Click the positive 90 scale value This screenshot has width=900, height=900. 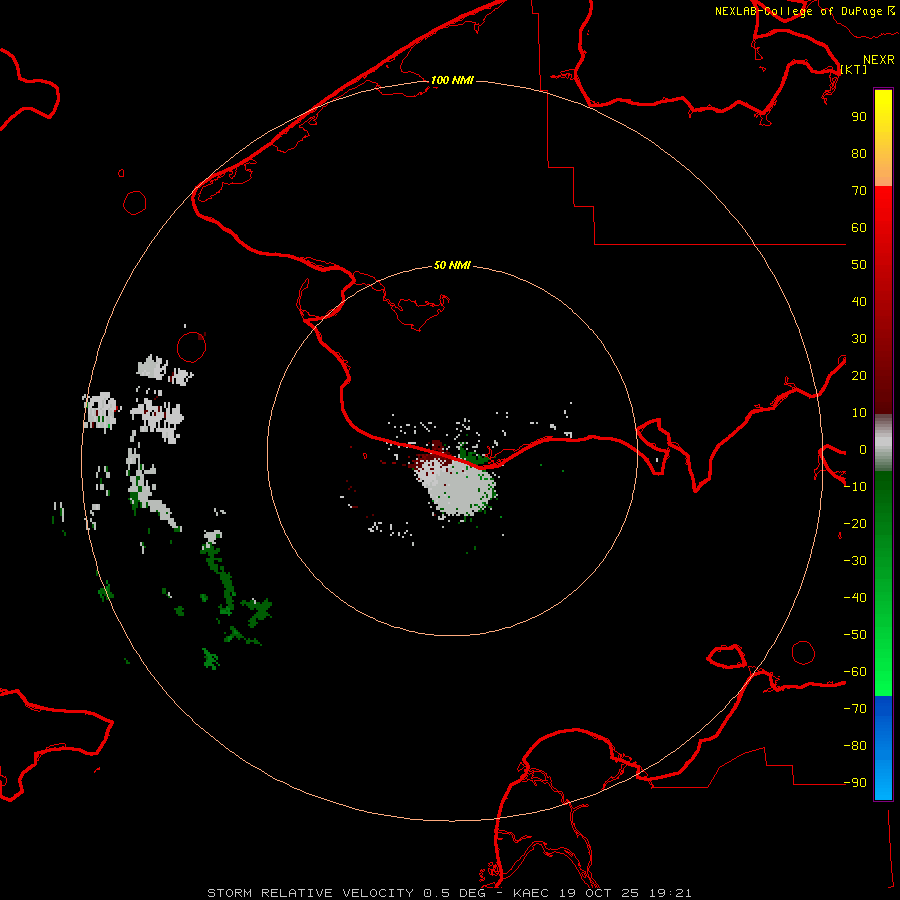(859, 117)
